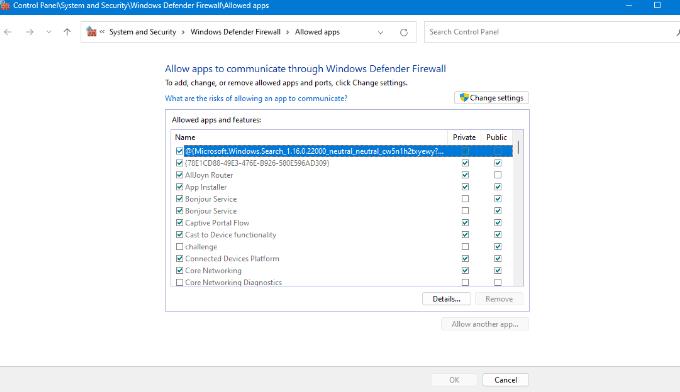Go forward using the forward arrow

click(x=29, y=32)
